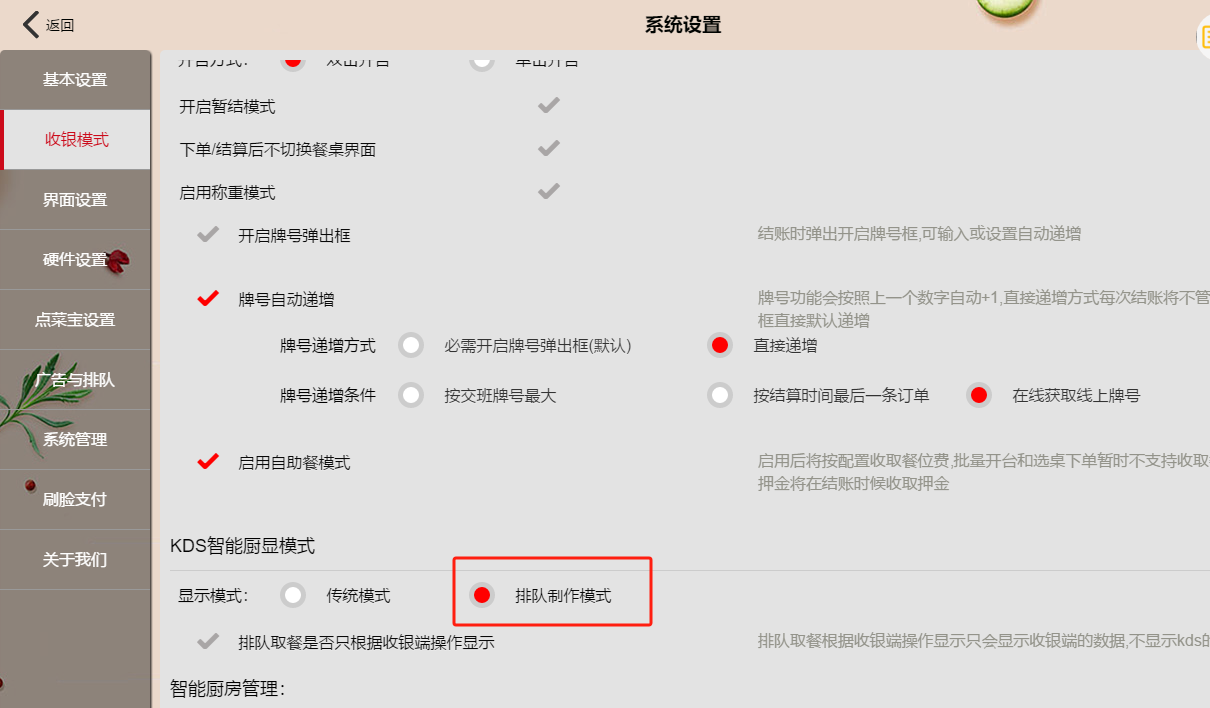Choose 按交班牌号最大 radio option

click(x=411, y=395)
